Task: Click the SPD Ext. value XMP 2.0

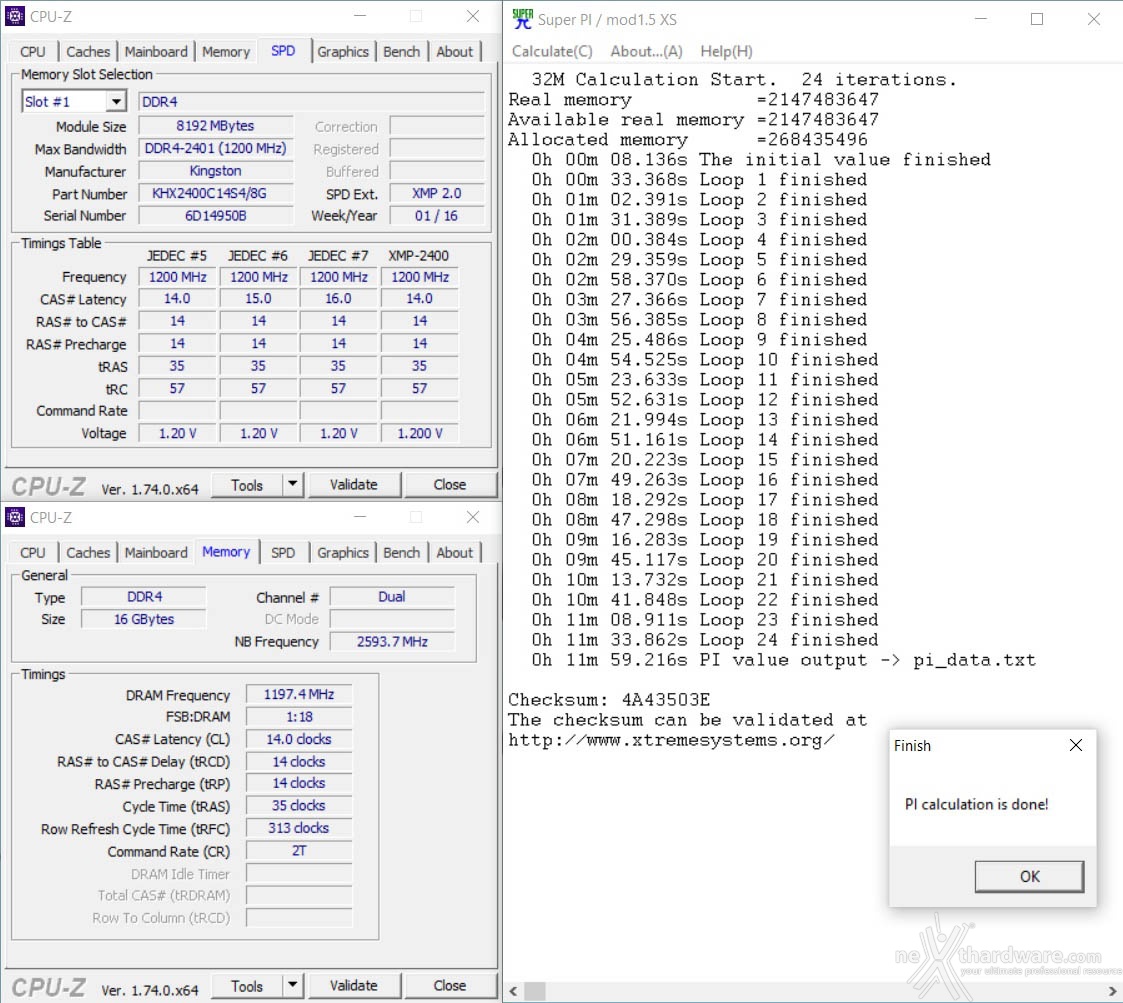Action: point(437,193)
